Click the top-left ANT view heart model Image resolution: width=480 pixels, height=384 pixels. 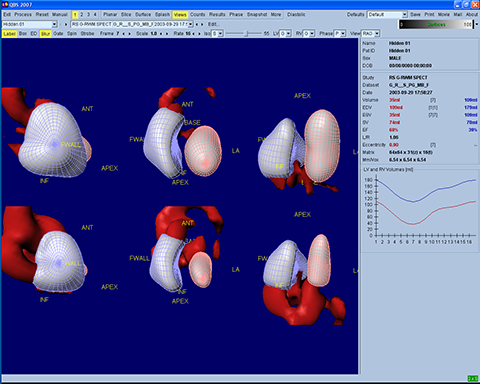[x=53, y=140]
